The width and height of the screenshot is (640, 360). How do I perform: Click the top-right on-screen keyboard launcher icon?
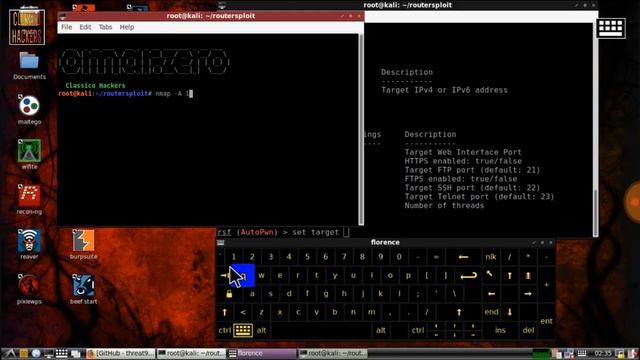[611, 28]
